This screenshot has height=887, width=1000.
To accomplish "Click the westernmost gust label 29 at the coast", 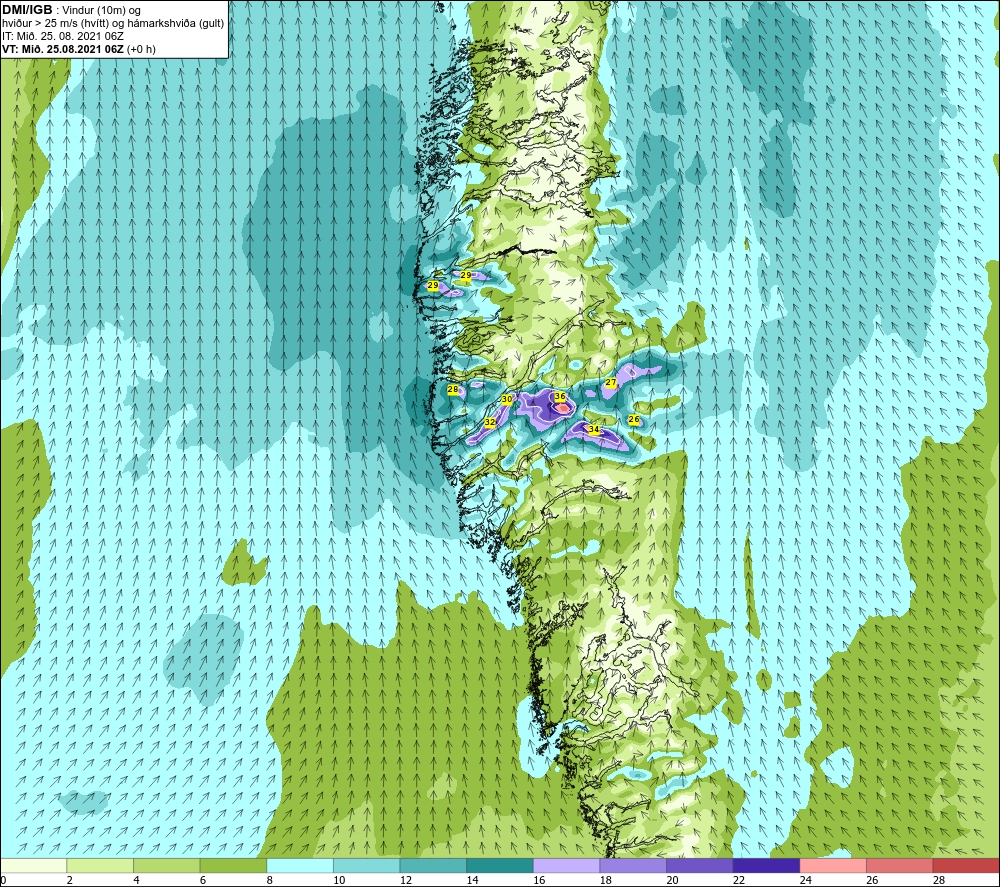I will click(x=433, y=285).
